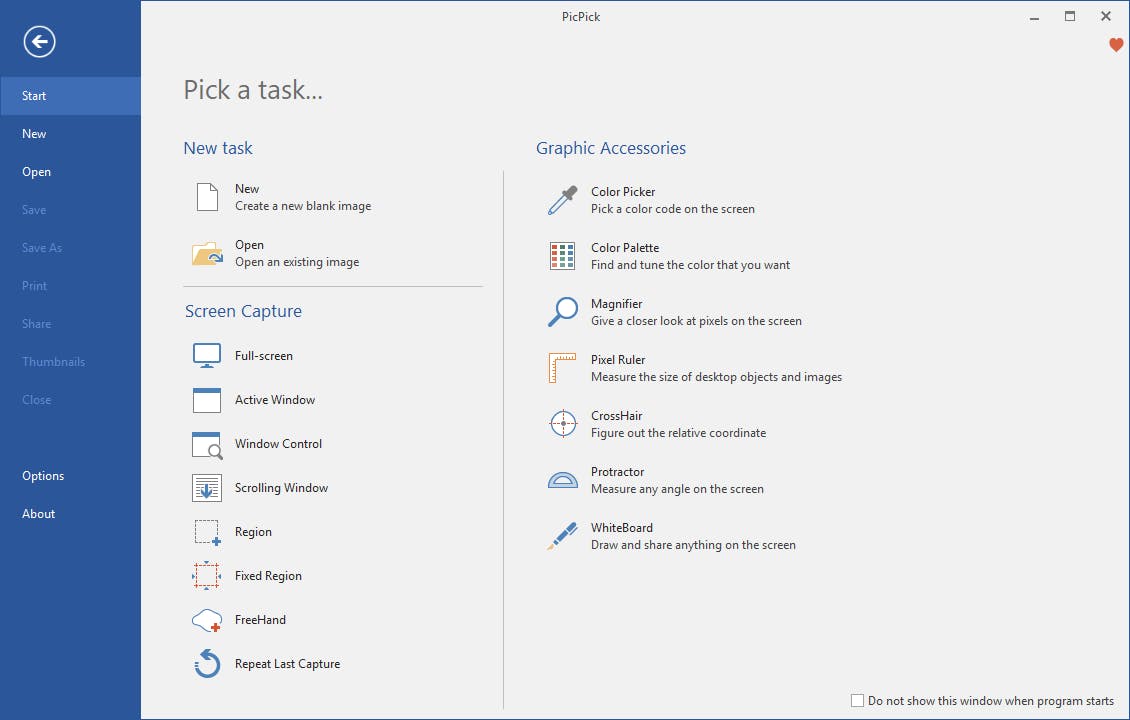Screen dimensions: 1130x720
Task: Click the Fixed Region capture icon
Action: coord(207,576)
